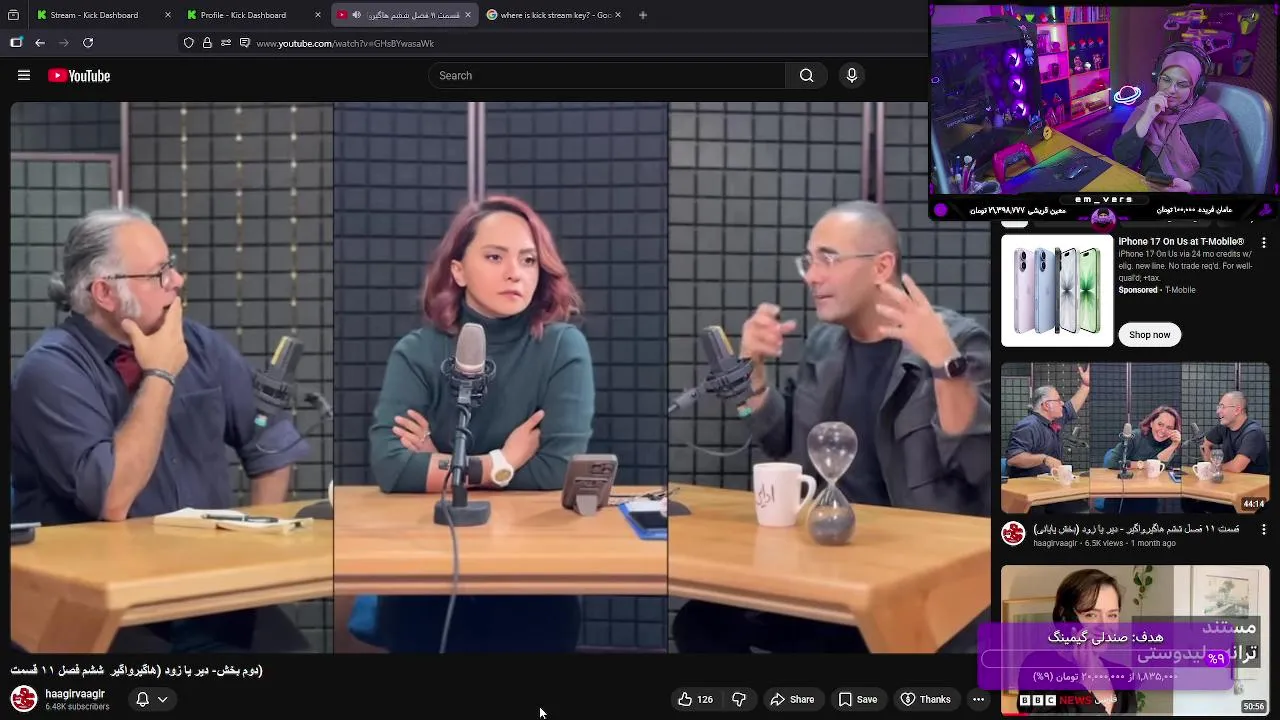Image resolution: width=1280 pixels, height=720 pixels.
Task: Start voice search with microphone icon
Action: [852, 76]
